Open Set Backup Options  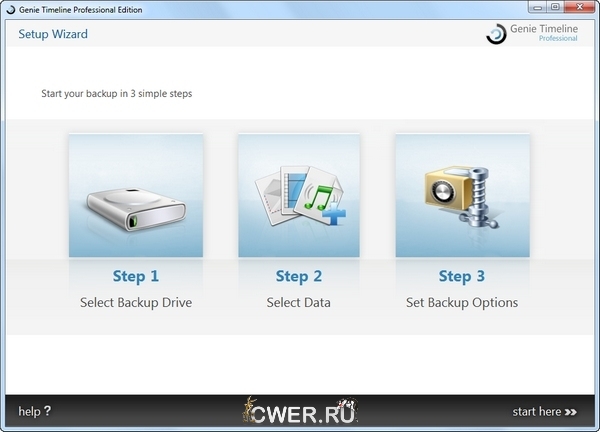tap(461, 302)
